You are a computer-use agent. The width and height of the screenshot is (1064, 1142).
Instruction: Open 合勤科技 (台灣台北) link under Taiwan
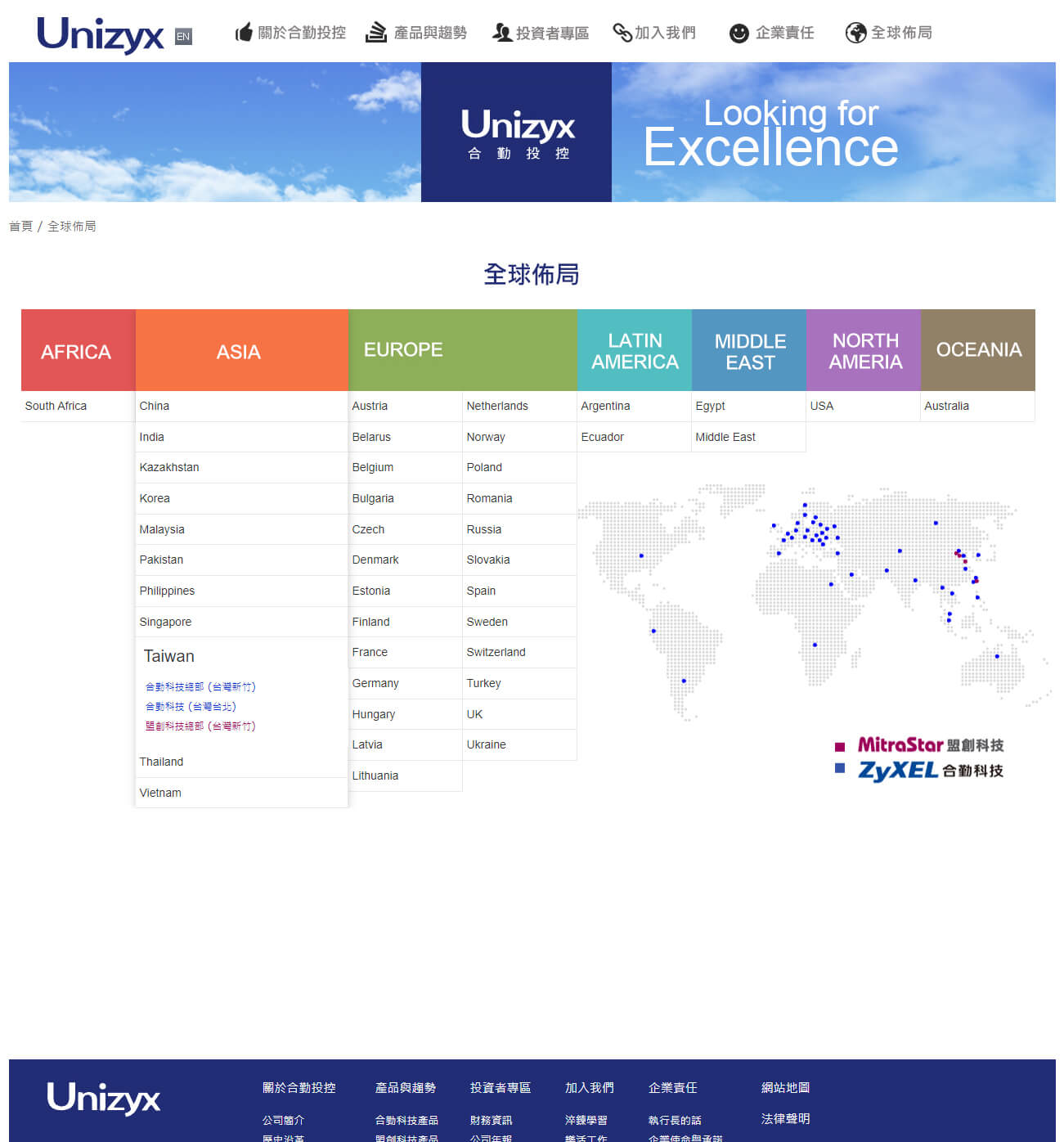click(x=191, y=707)
